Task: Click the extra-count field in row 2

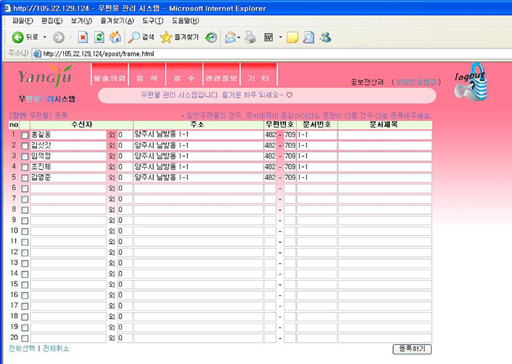Action: pyautogui.click(x=125, y=145)
